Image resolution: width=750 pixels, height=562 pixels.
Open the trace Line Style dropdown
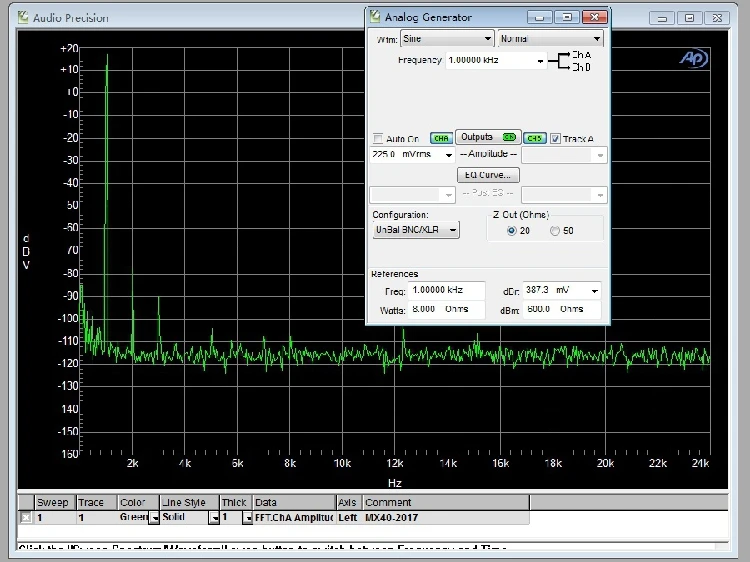pyautogui.click(x=213, y=518)
